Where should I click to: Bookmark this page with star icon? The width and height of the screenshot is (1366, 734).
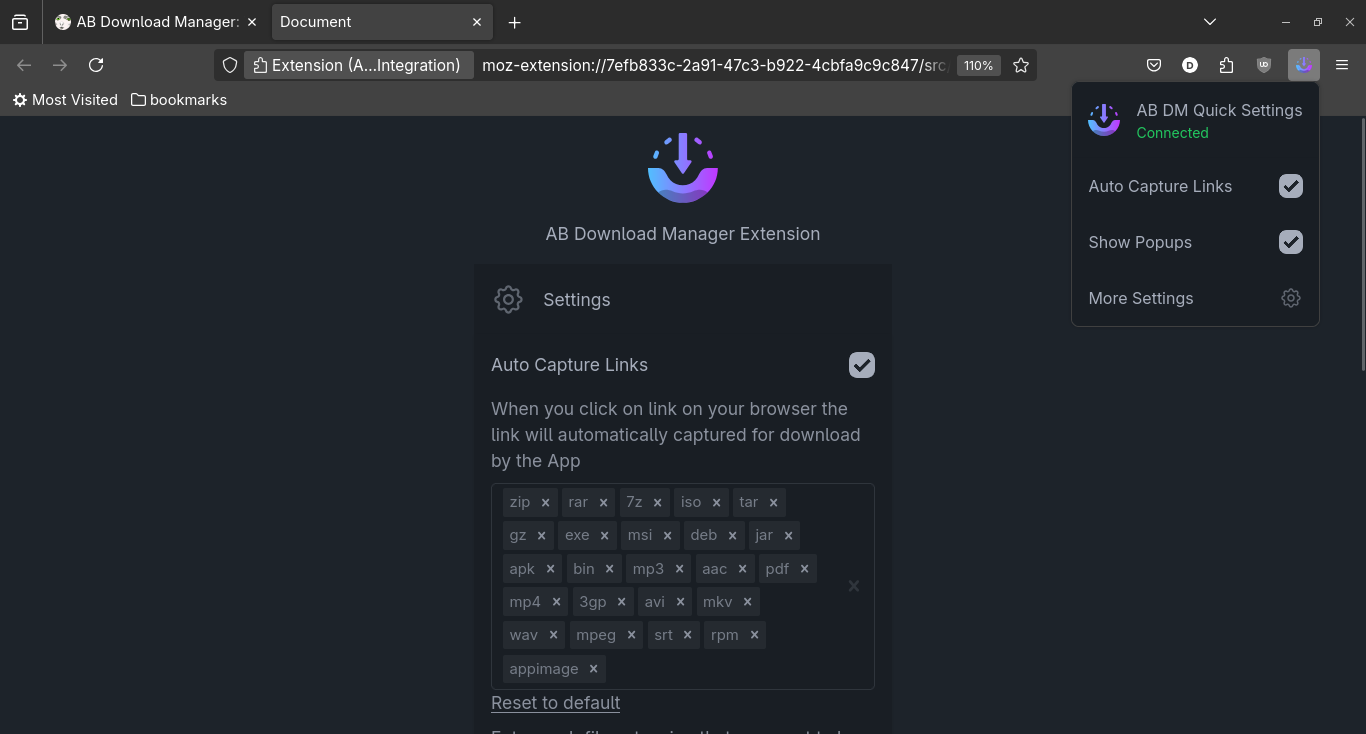1021,65
